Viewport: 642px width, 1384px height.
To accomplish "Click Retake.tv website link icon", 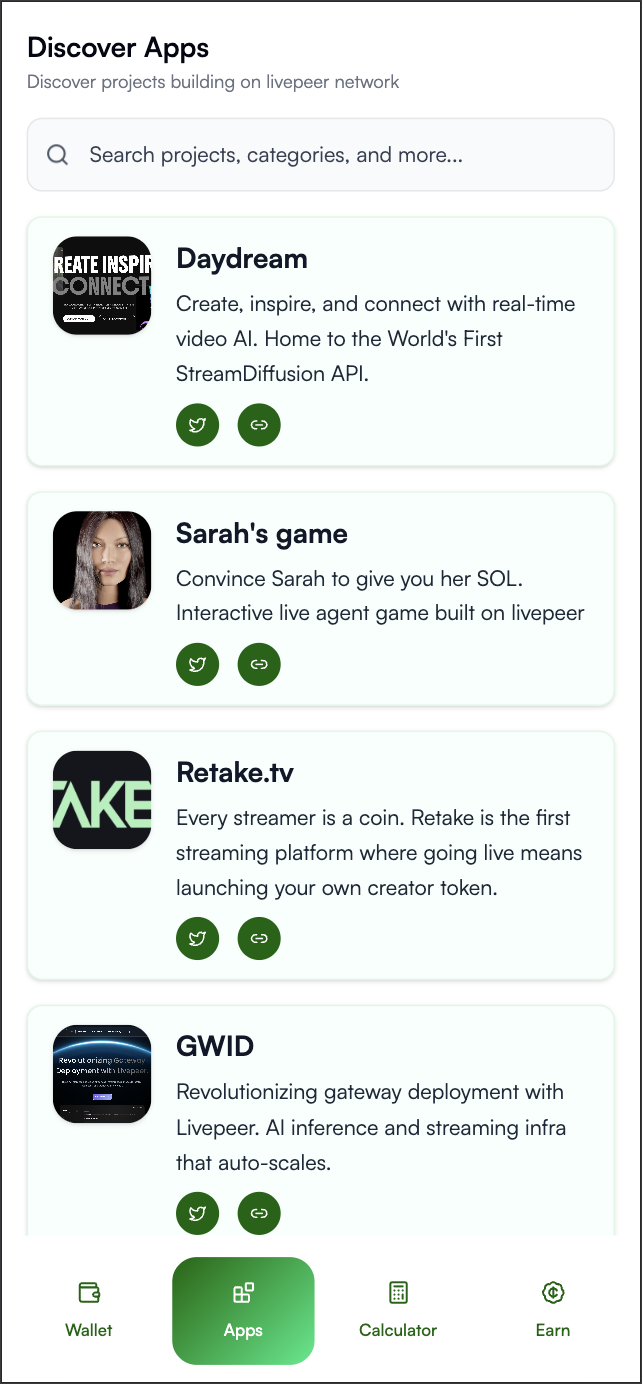I will 259,938.
